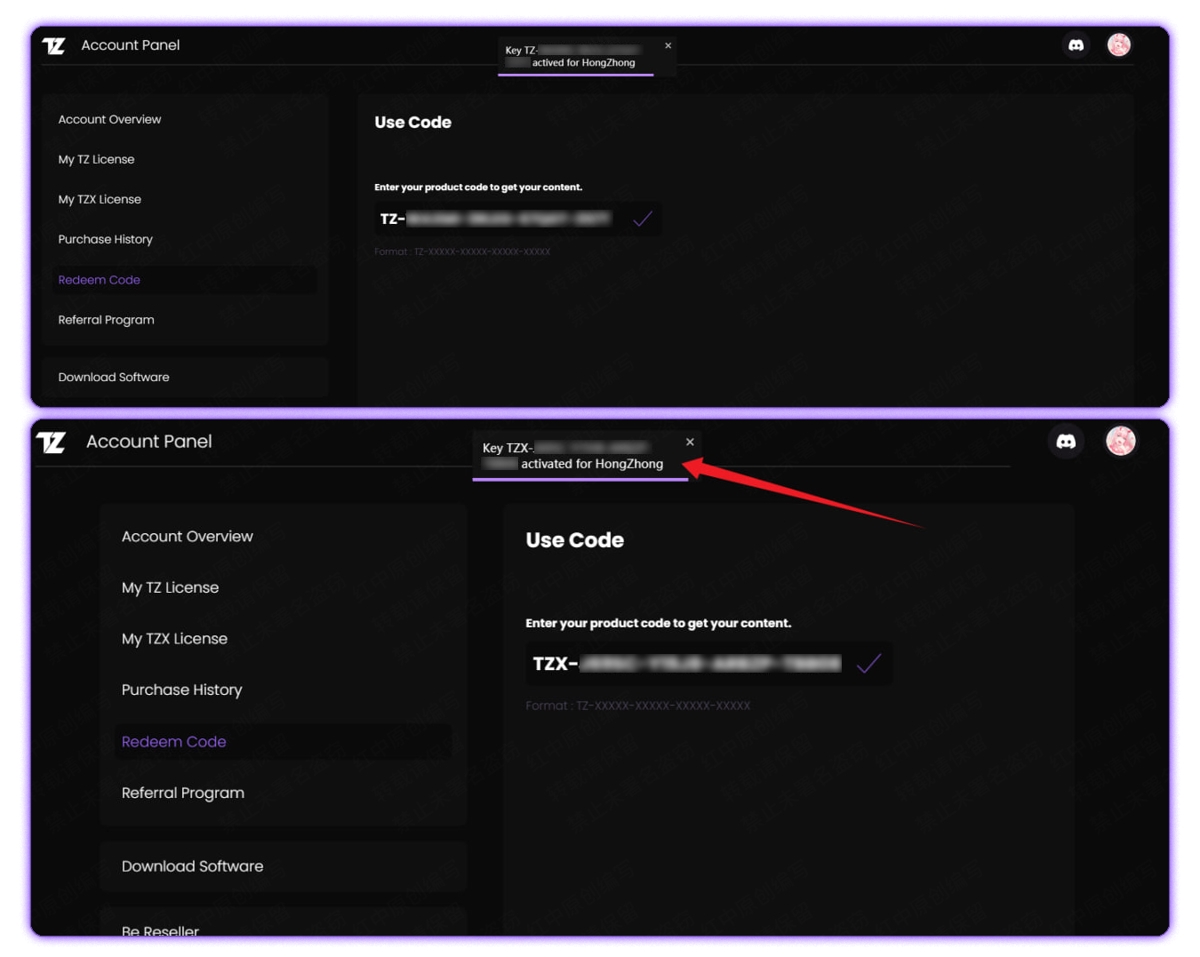Click the Discord icon in the upper Account Panel

(1076, 45)
